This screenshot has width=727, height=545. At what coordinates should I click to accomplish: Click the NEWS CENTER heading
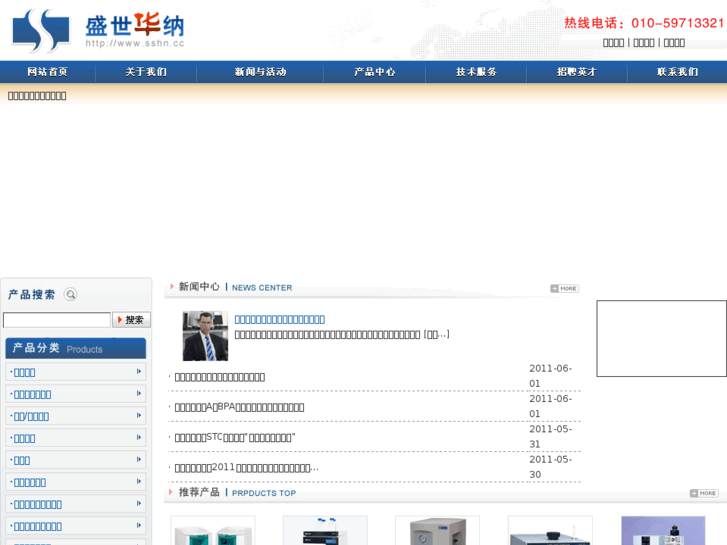point(262,288)
